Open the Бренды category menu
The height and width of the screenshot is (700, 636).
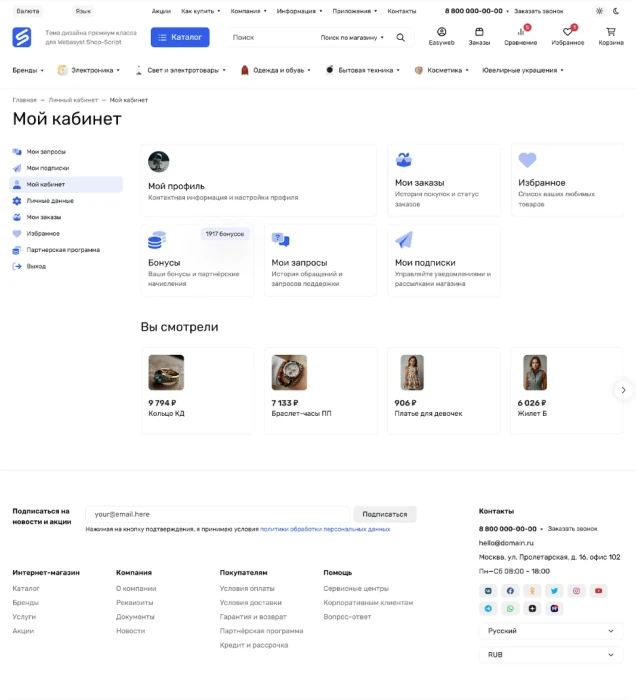28,70
